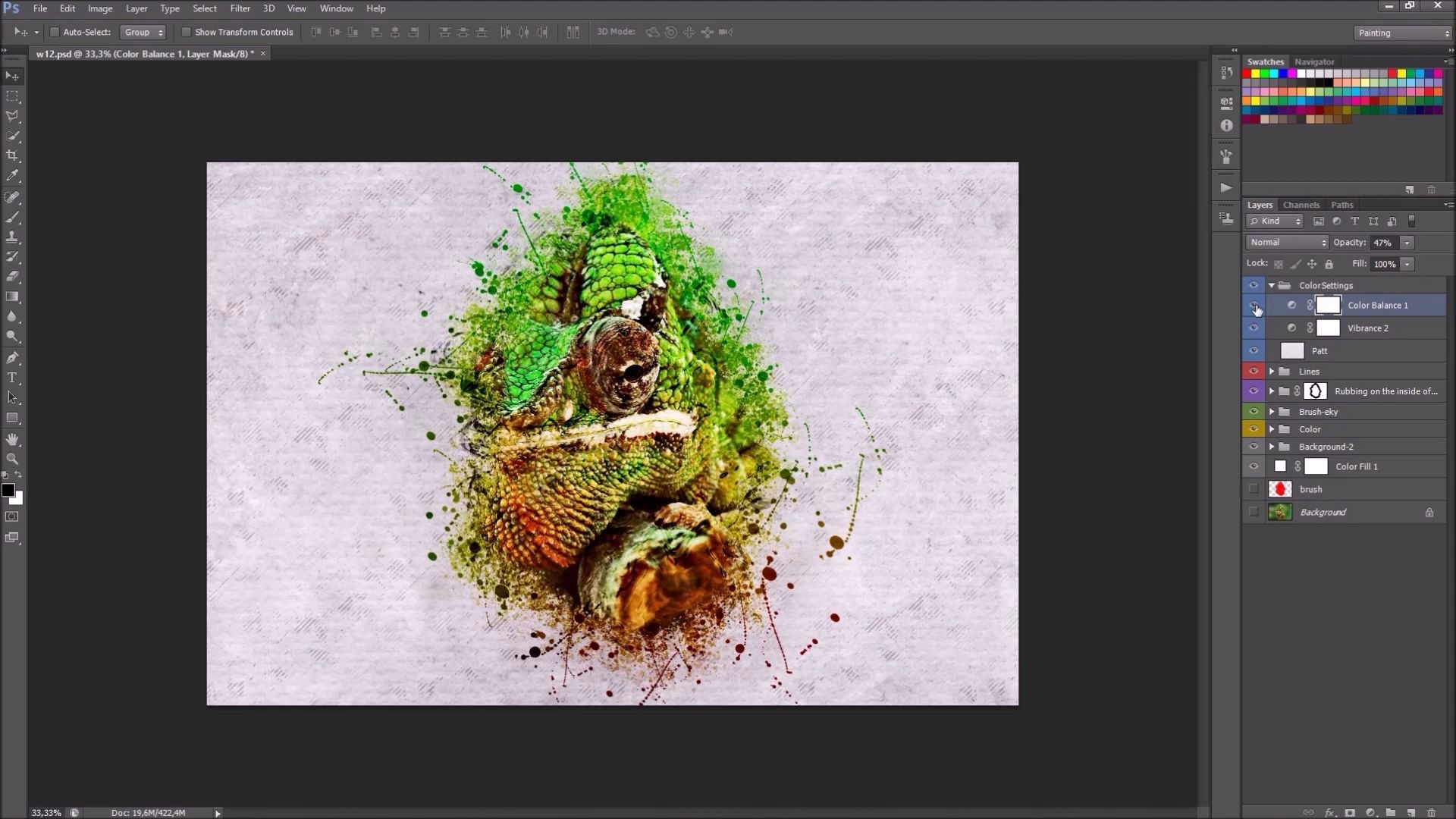This screenshot has width=1456, height=819.
Task: Open the Painting workspace dropdown
Action: point(1402,33)
